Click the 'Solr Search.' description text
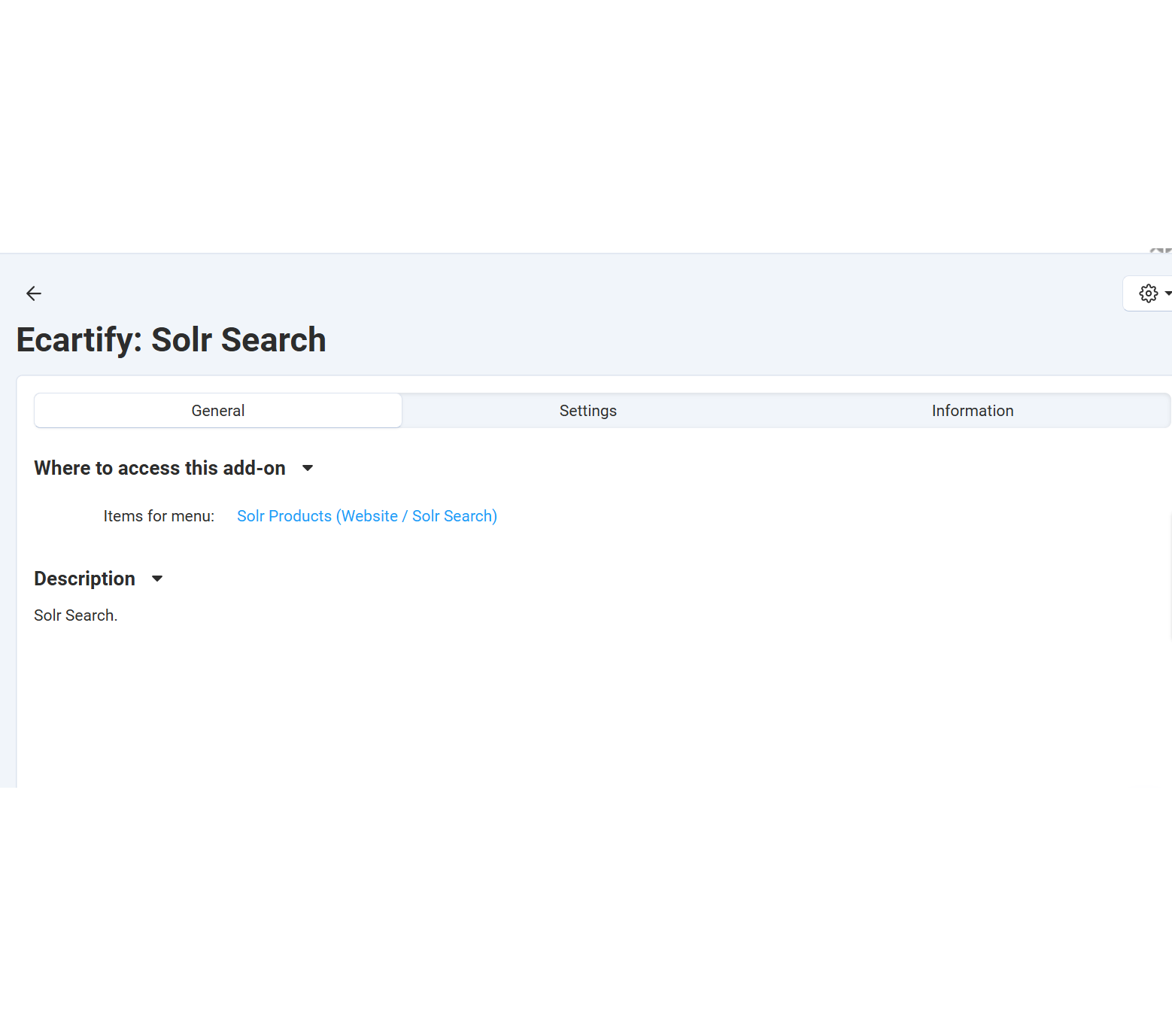 75,615
